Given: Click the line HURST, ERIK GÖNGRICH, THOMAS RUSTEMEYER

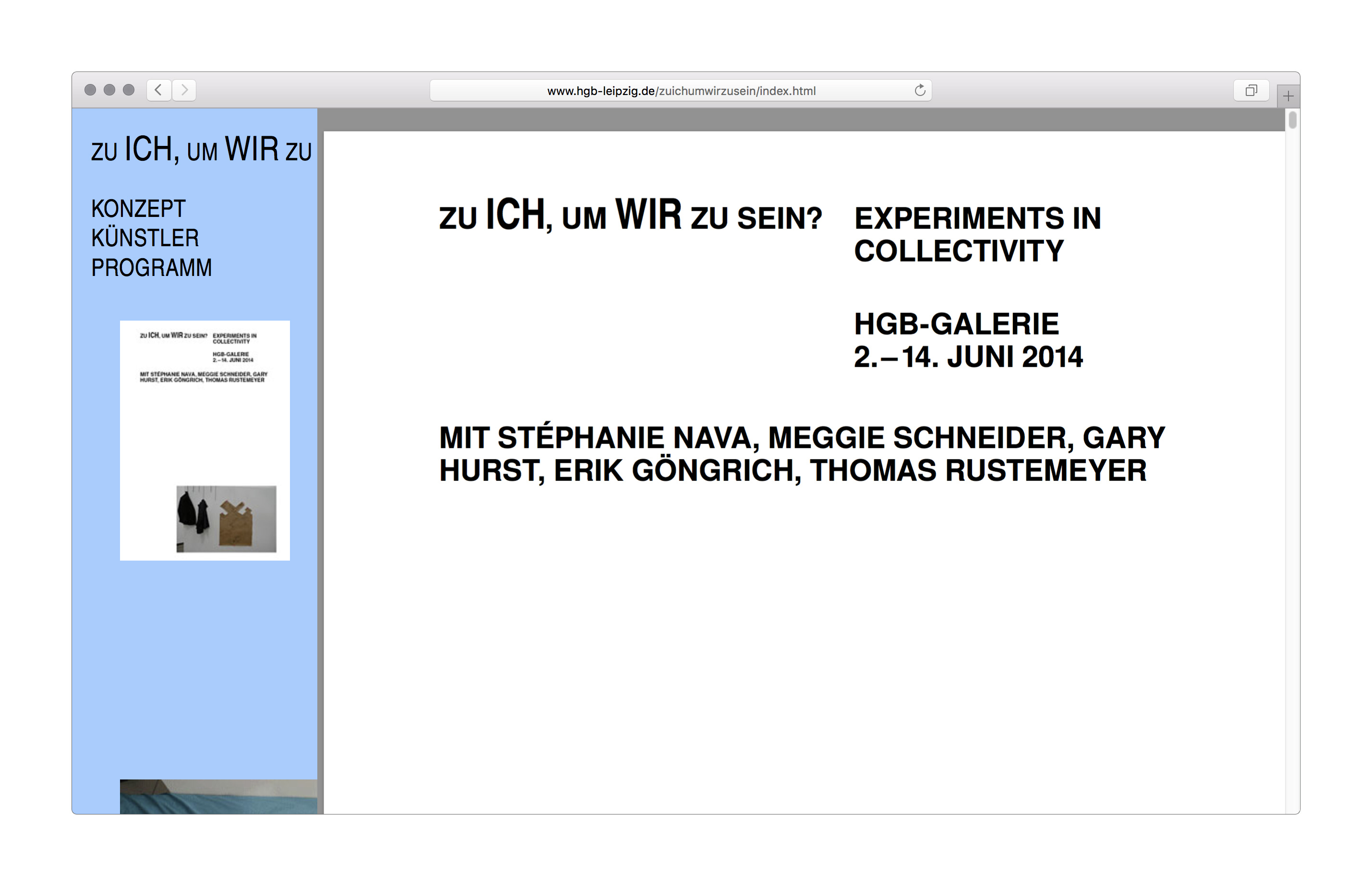Looking at the screenshot, I should pos(793,470).
